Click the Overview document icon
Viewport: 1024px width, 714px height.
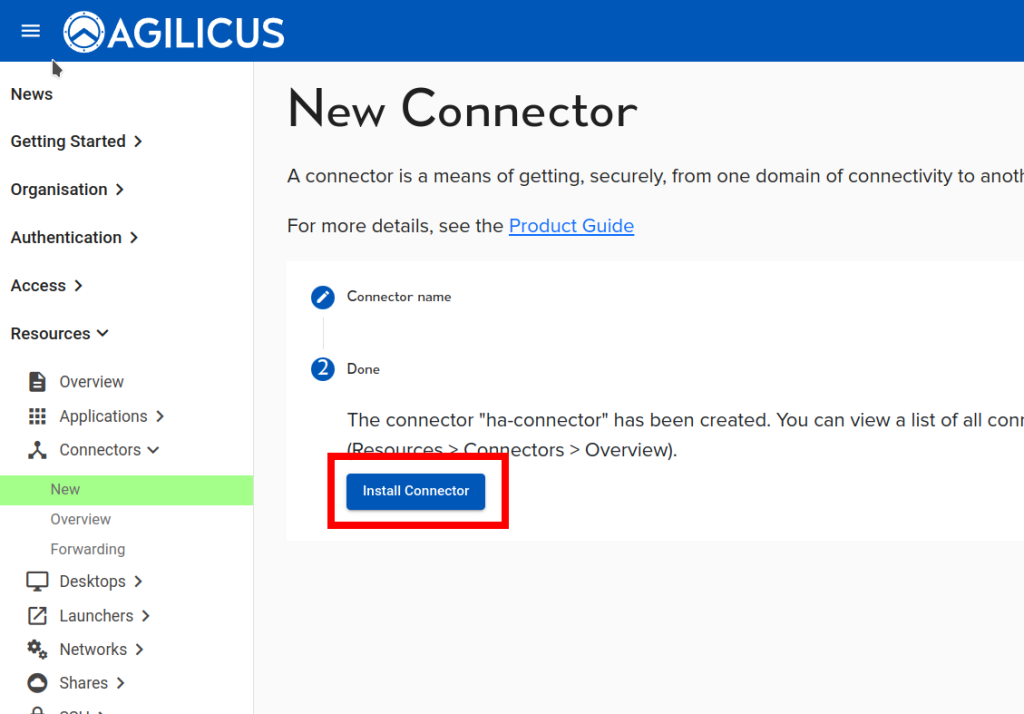coord(37,382)
